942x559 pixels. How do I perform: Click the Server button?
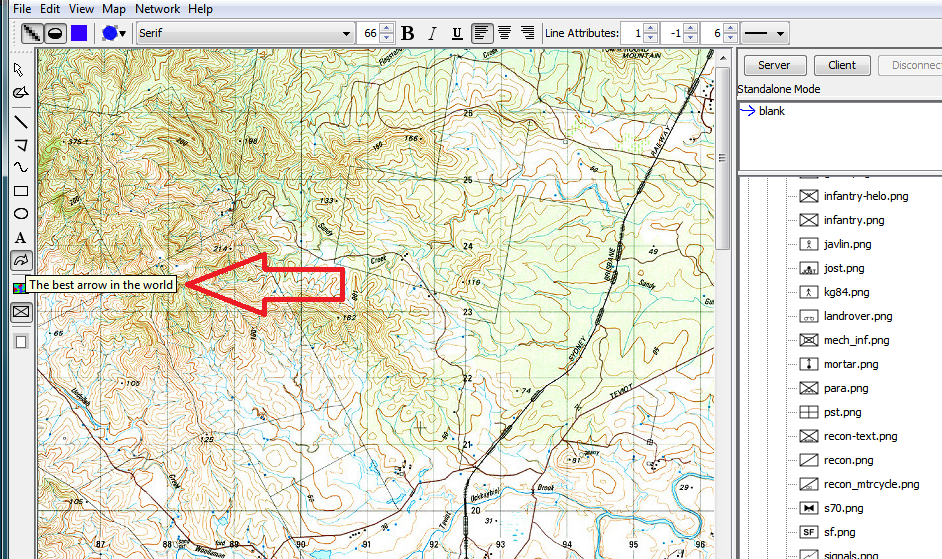tap(774, 65)
